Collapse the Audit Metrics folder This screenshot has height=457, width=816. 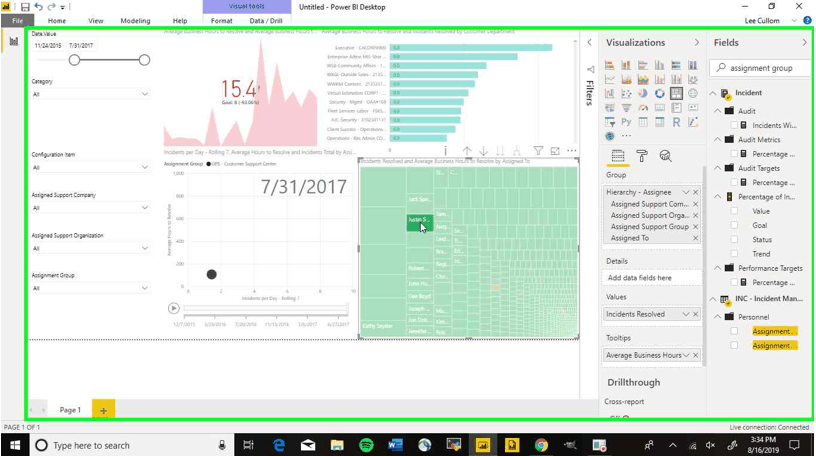pos(718,139)
